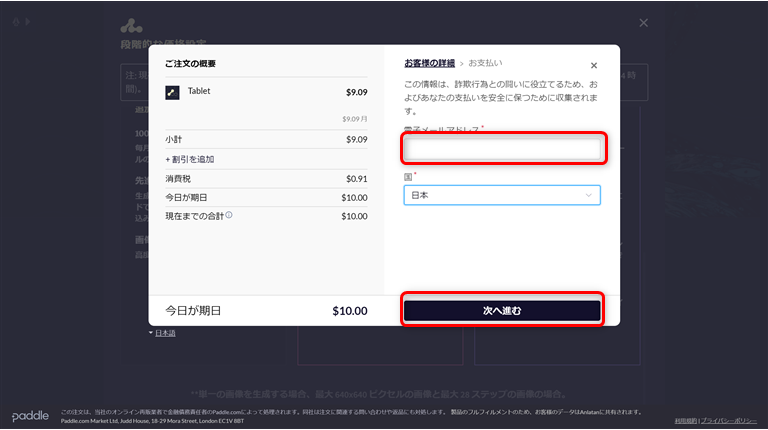Click the Tablet product name
The image size is (768, 430).
199,91
